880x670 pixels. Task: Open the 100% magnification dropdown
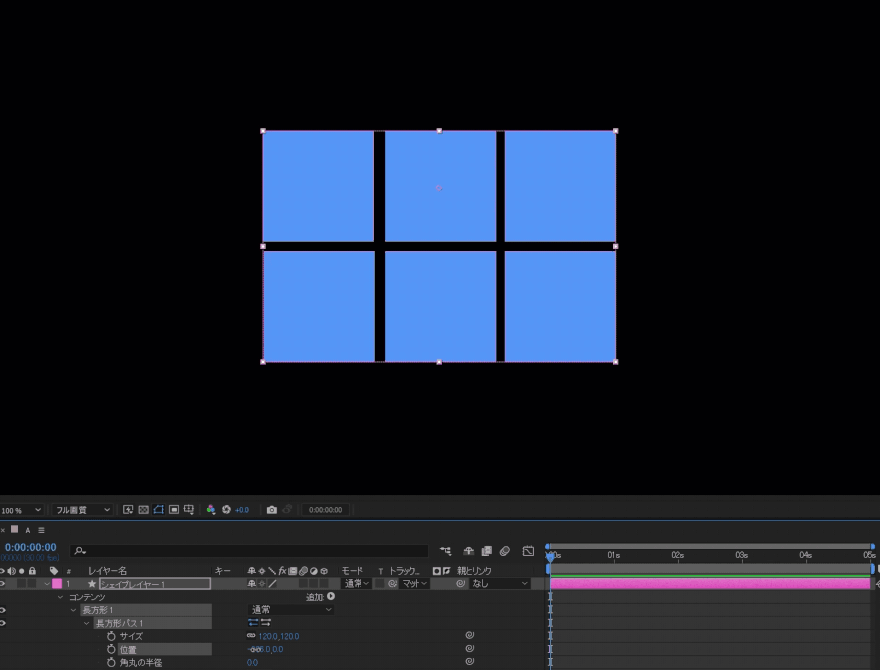click(22, 510)
